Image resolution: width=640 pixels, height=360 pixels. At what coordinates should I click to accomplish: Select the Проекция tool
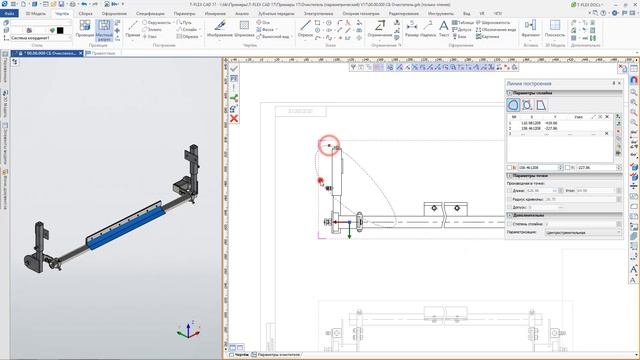85,29
